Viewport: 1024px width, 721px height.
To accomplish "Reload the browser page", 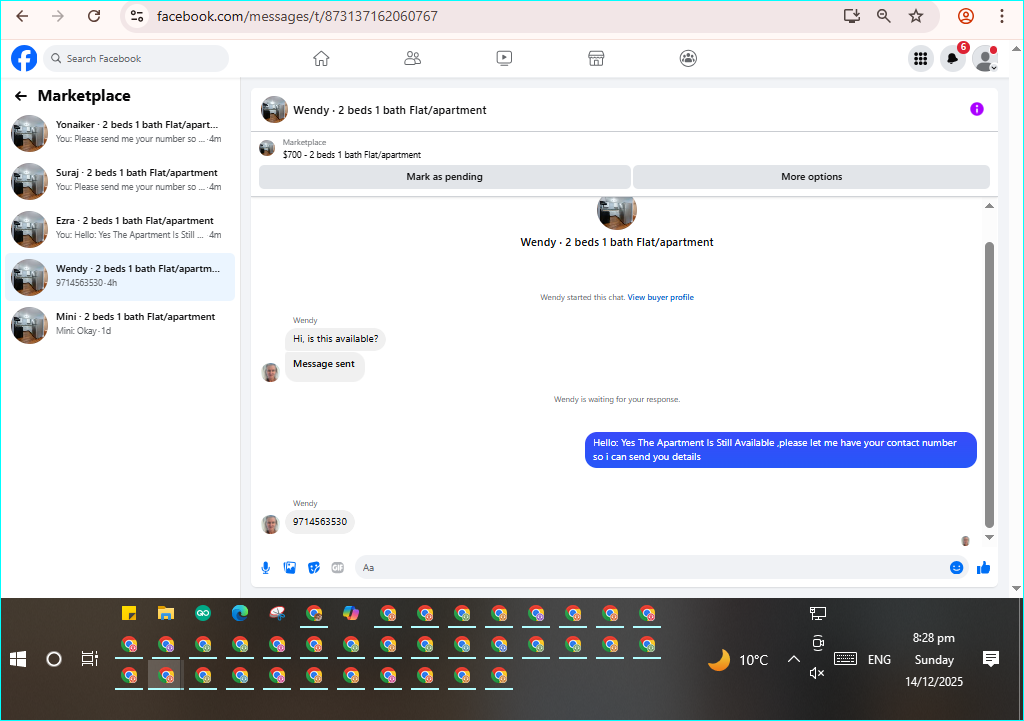I will (94, 16).
